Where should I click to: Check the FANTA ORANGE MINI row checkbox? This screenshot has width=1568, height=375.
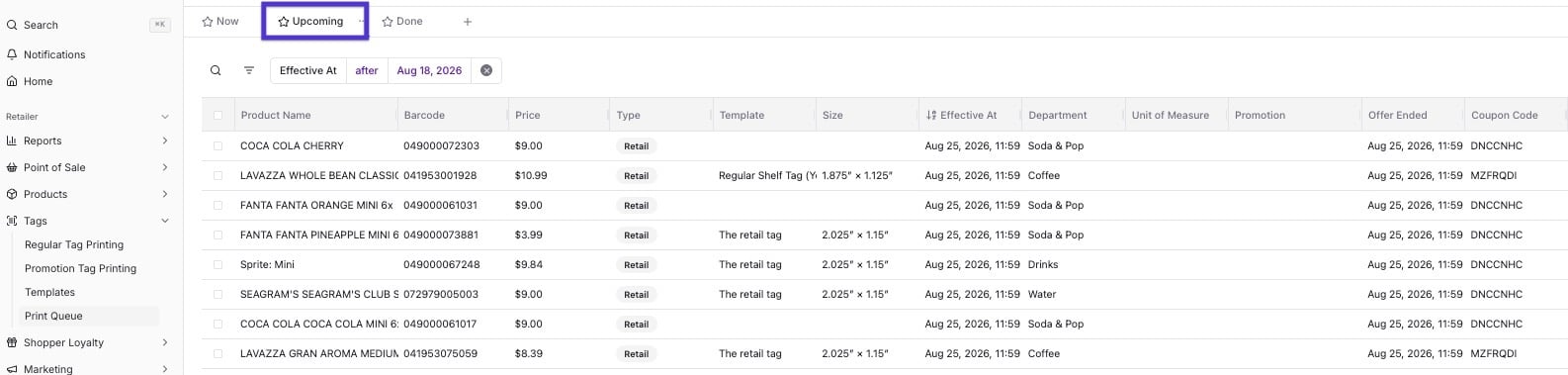(218, 205)
